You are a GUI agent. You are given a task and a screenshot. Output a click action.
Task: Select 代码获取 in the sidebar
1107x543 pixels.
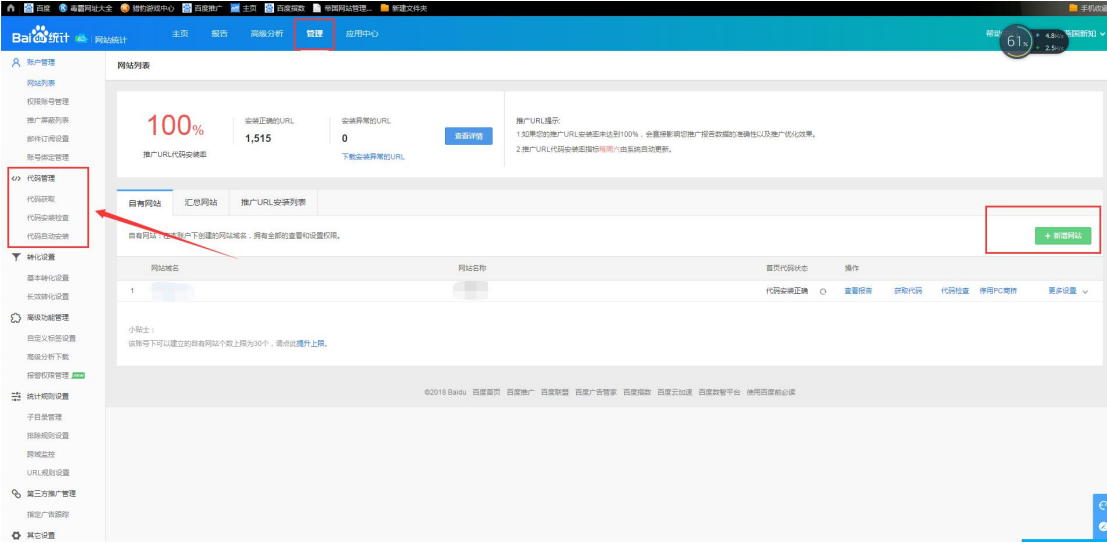click(41, 199)
